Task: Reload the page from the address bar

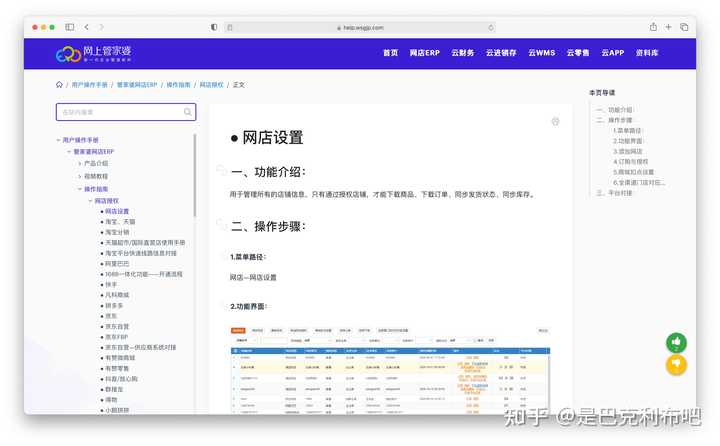Action: pyautogui.click(x=491, y=28)
